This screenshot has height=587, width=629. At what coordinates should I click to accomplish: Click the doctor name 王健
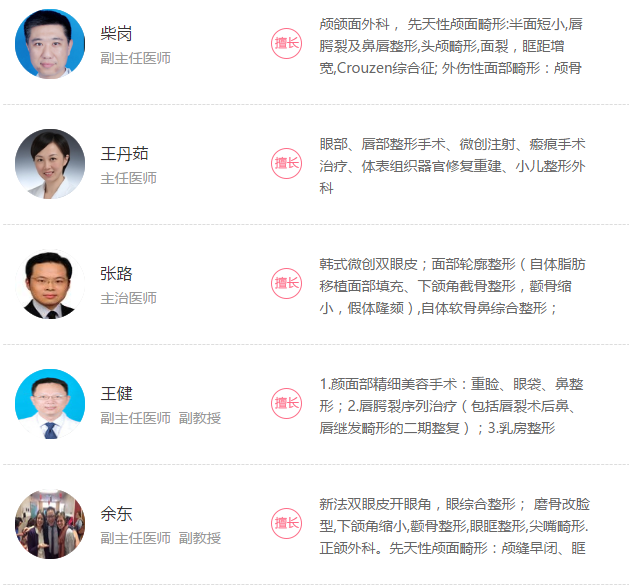tap(116, 394)
